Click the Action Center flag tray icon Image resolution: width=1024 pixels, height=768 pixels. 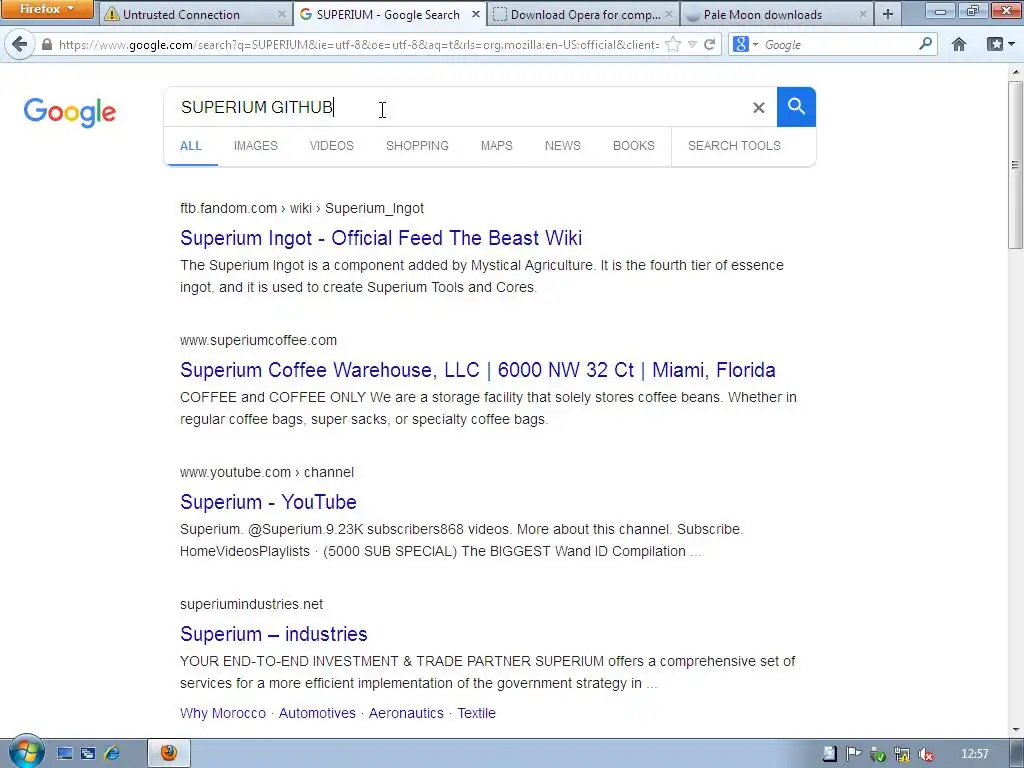pos(853,754)
